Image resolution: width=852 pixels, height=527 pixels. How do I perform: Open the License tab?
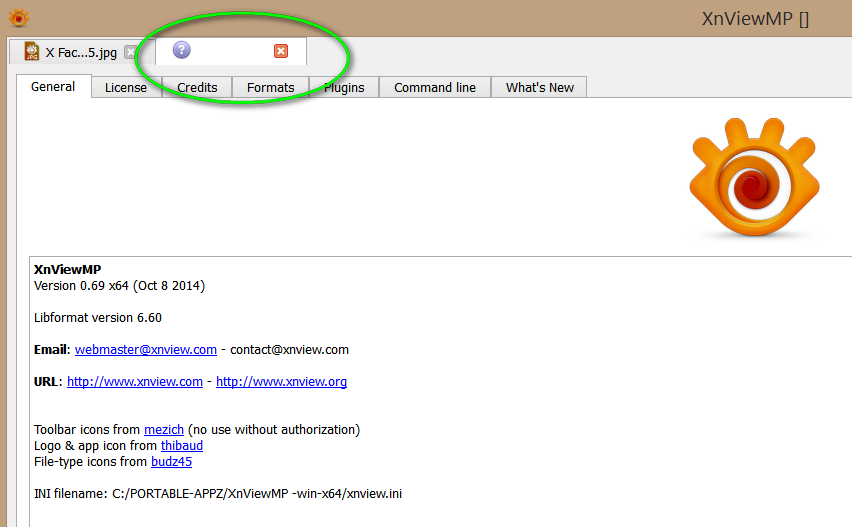click(126, 87)
